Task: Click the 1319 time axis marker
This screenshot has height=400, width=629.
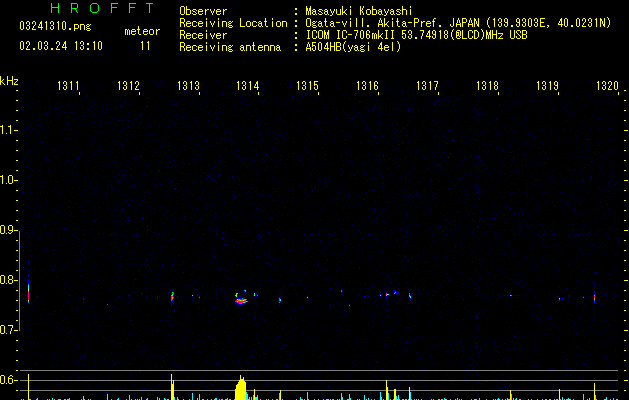Action: click(547, 85)
